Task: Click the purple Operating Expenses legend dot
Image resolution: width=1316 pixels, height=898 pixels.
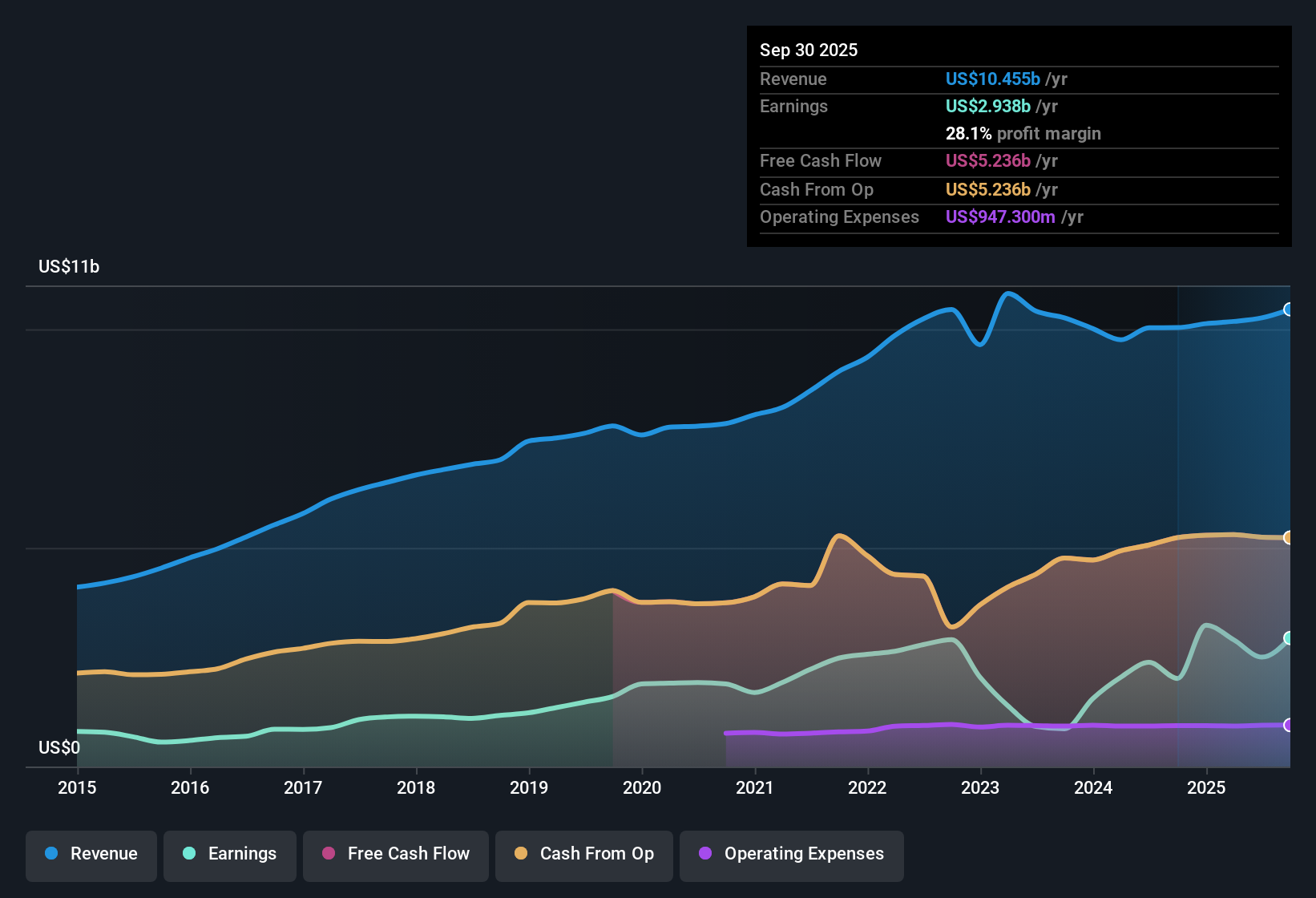Action: tap(704, 854)
